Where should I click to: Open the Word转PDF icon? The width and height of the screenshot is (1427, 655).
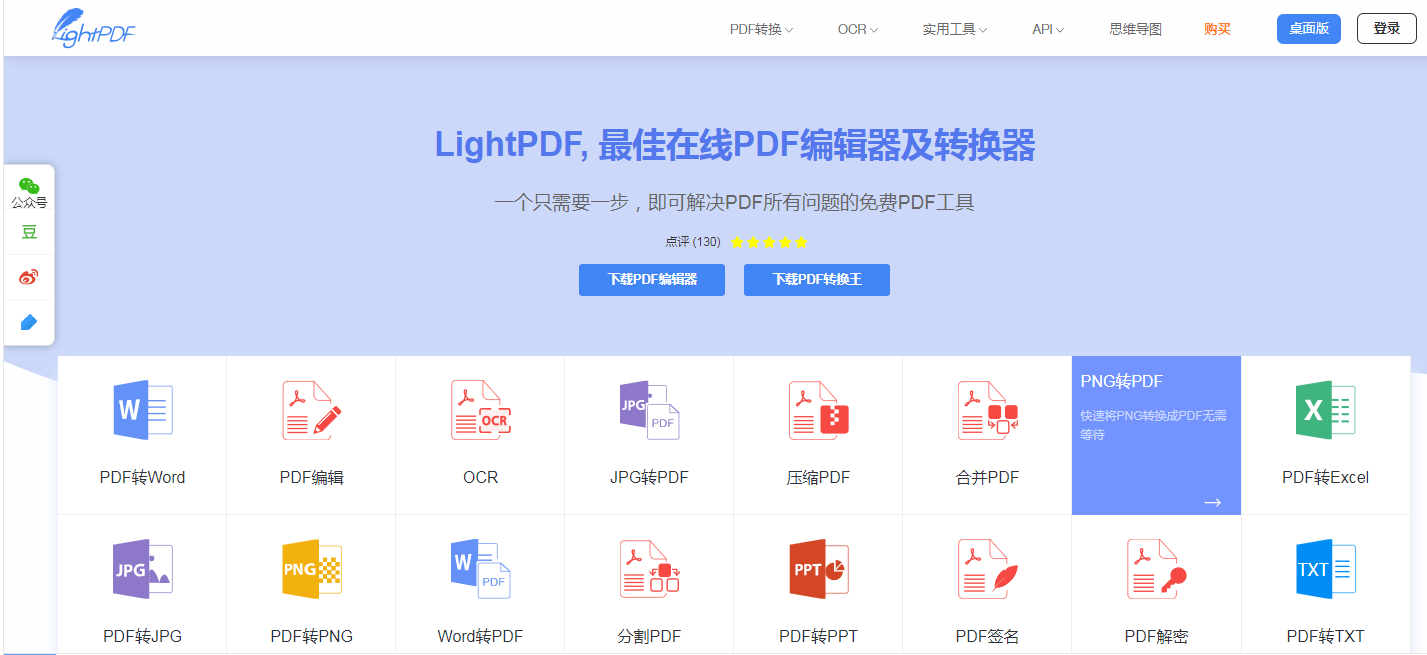480,569
